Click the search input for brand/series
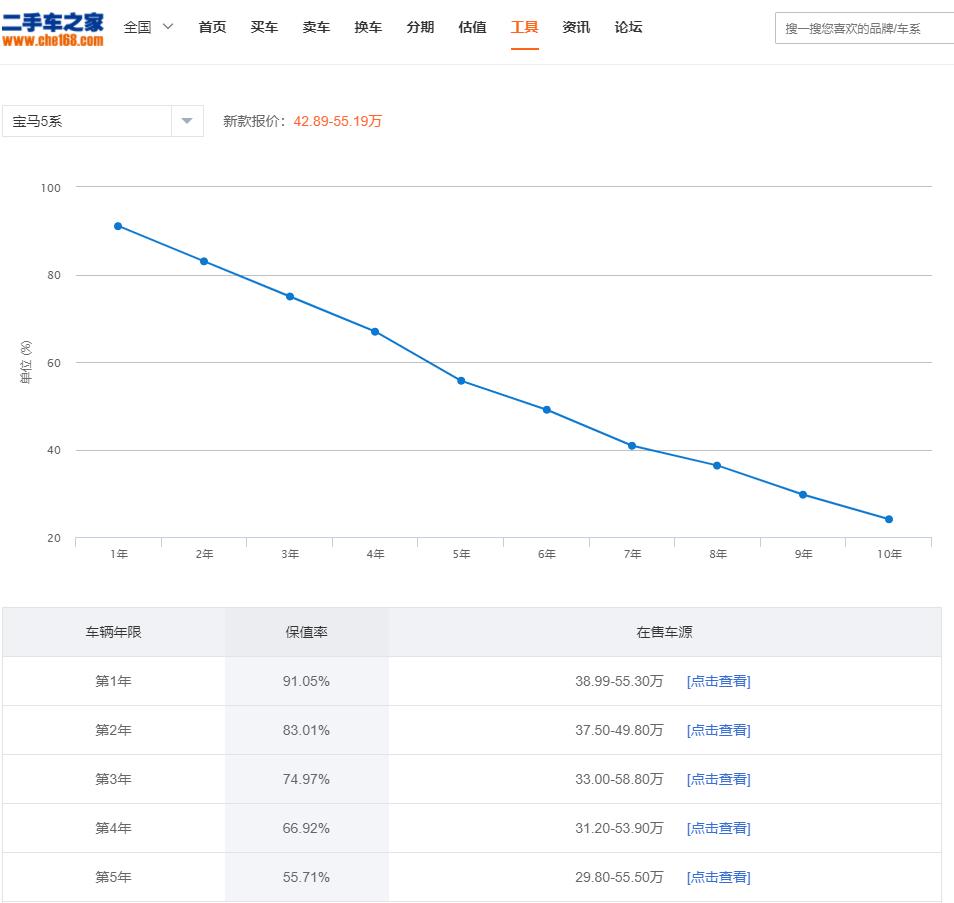This screenshot has height=903, width=954. tap(865, 27)
